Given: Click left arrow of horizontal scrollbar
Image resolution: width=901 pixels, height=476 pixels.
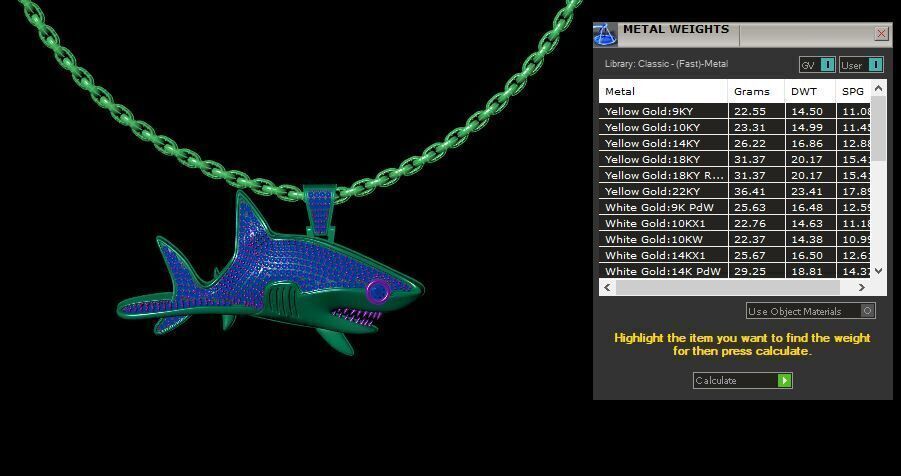Looking at the screenshot, I should coord(607,287).
